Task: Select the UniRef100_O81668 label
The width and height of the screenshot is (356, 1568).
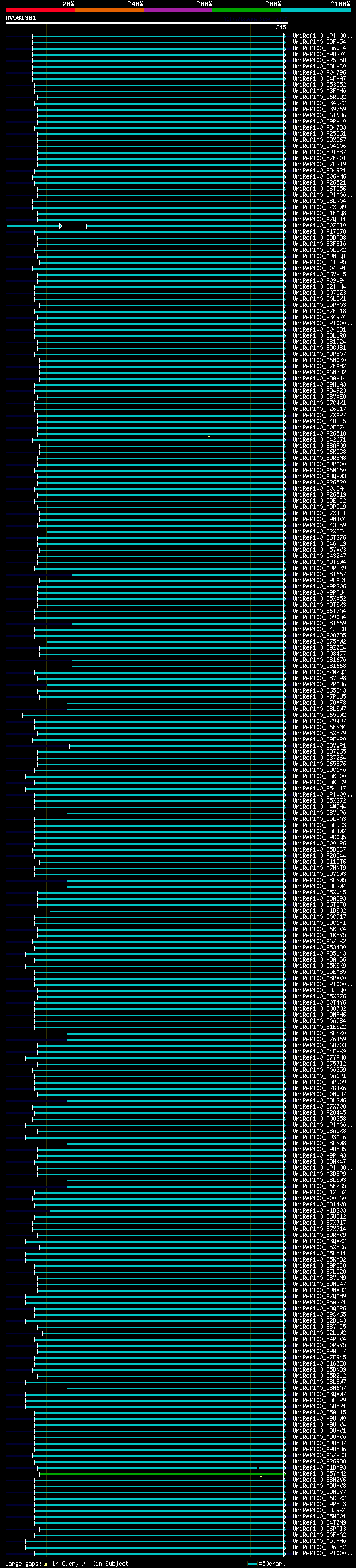Action: tap(319, 666)
